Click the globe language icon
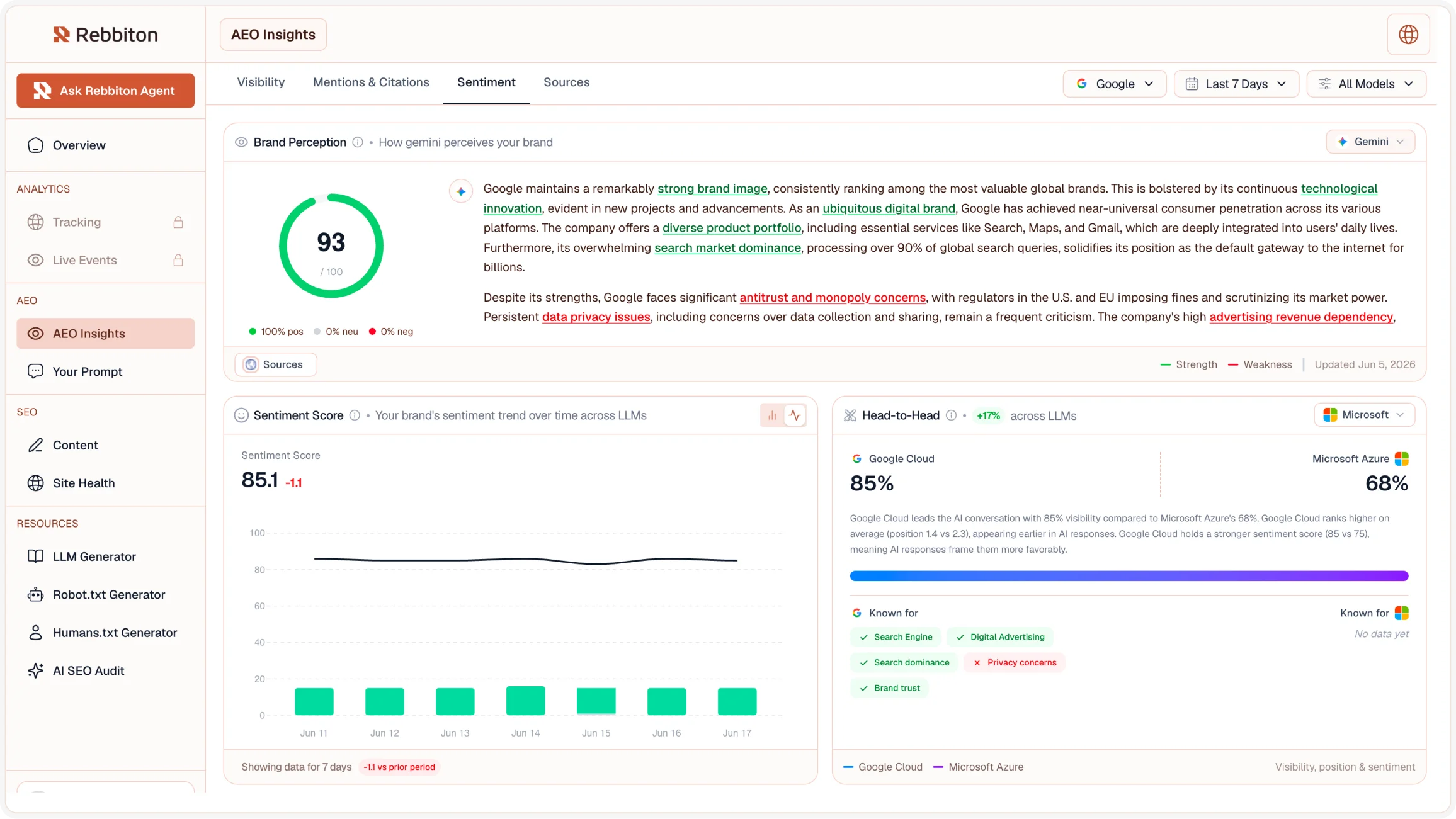 (x=1408, y=35)
